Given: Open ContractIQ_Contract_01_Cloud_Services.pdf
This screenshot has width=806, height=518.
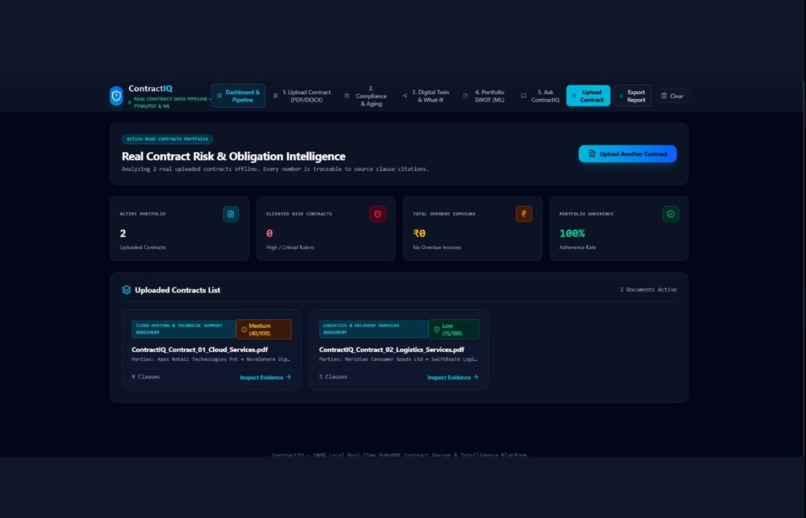Looking at the screenshot, I should [x=199, y=349].
